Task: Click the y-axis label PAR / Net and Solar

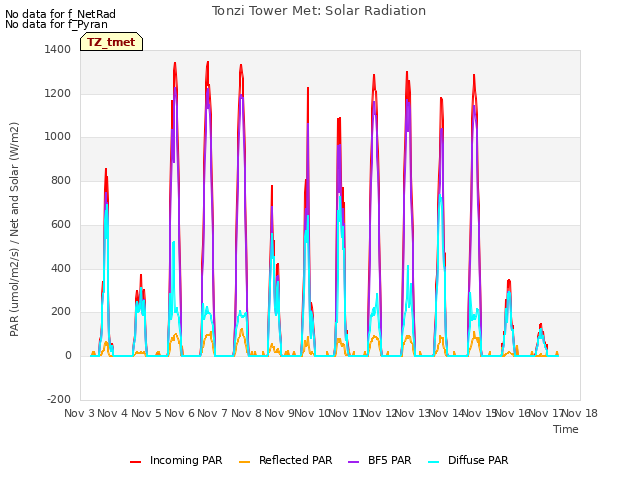Action: (14, 229)
